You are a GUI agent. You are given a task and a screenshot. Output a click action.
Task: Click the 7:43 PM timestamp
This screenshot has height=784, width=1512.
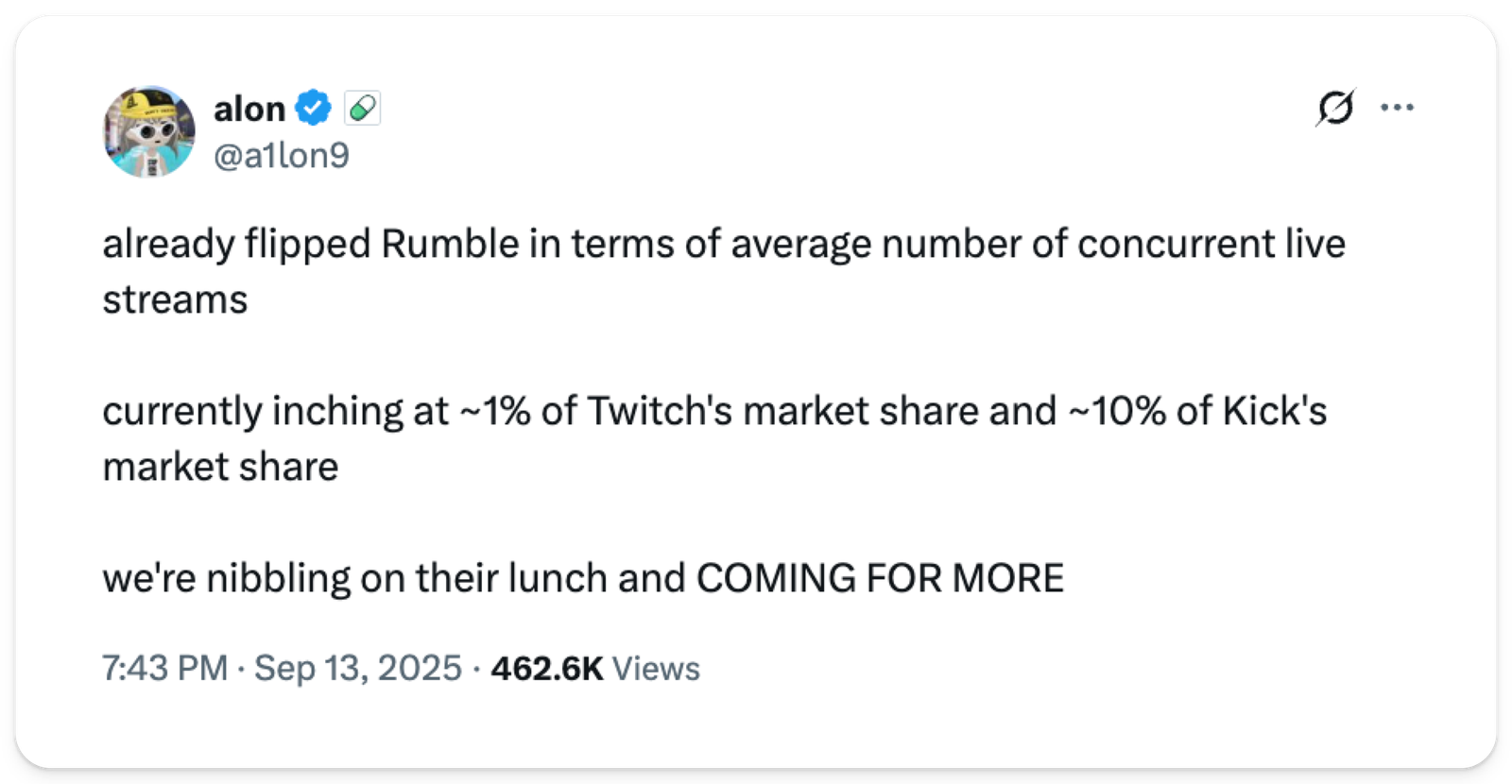coord(165,668)
